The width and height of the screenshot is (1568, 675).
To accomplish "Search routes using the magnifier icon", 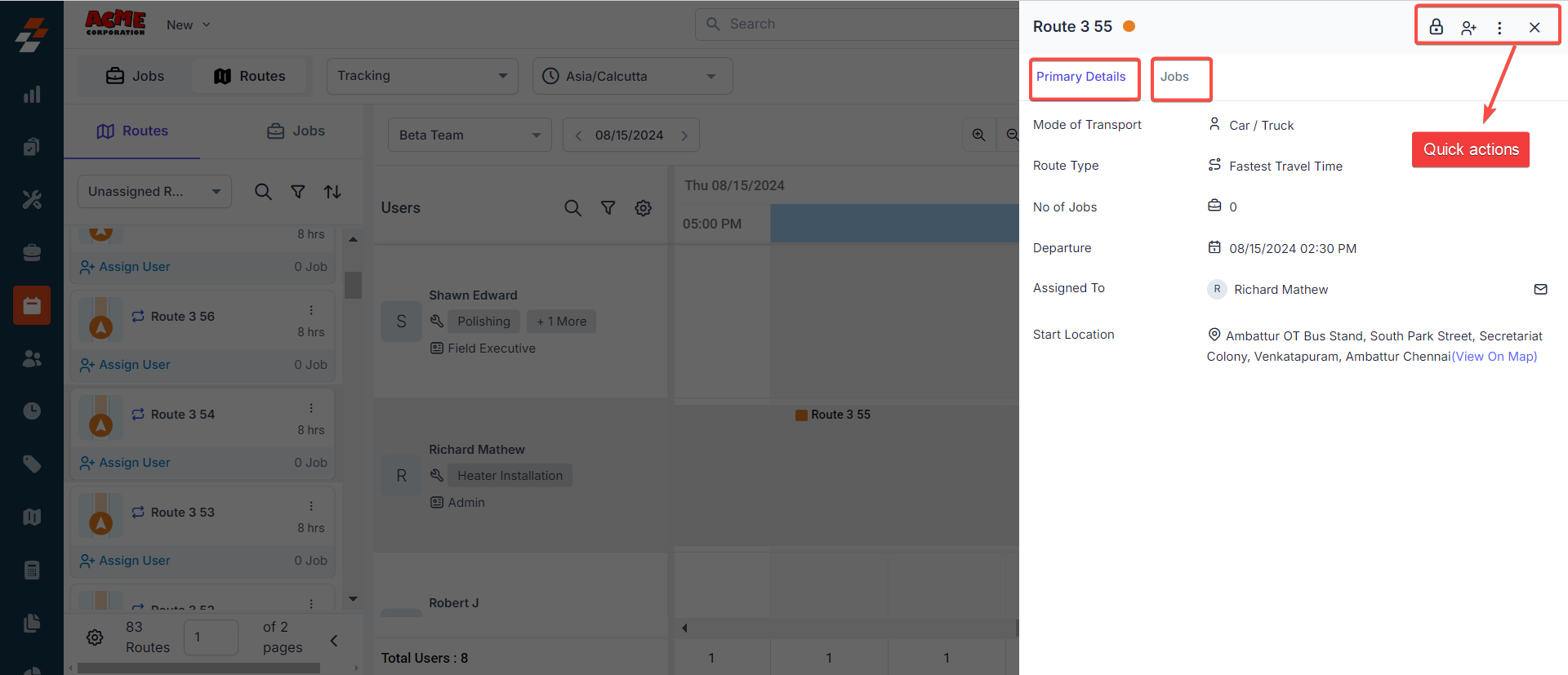I will pyautogui.click(x=263, y=192).
